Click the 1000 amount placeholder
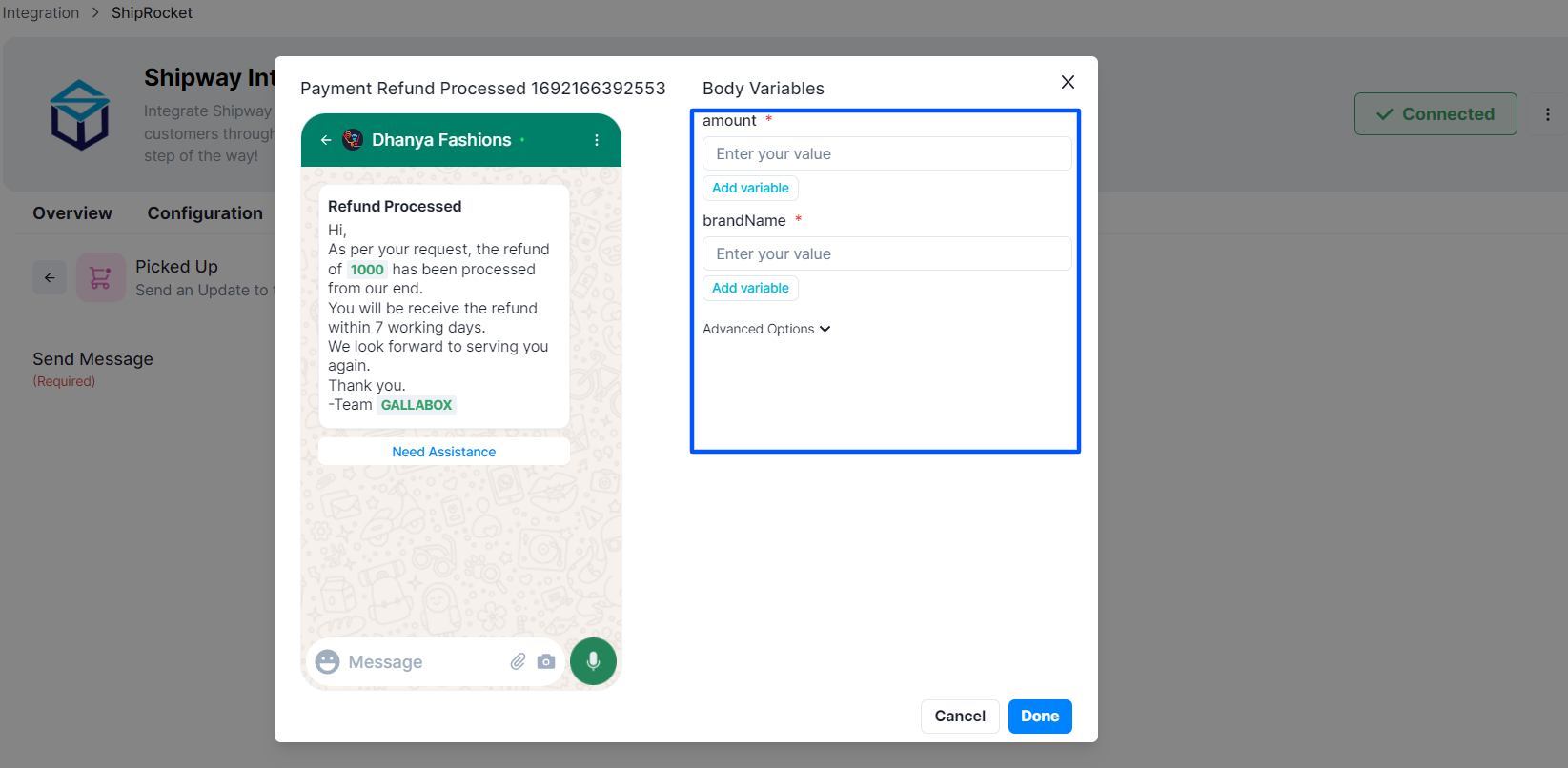 pos(367,270)
